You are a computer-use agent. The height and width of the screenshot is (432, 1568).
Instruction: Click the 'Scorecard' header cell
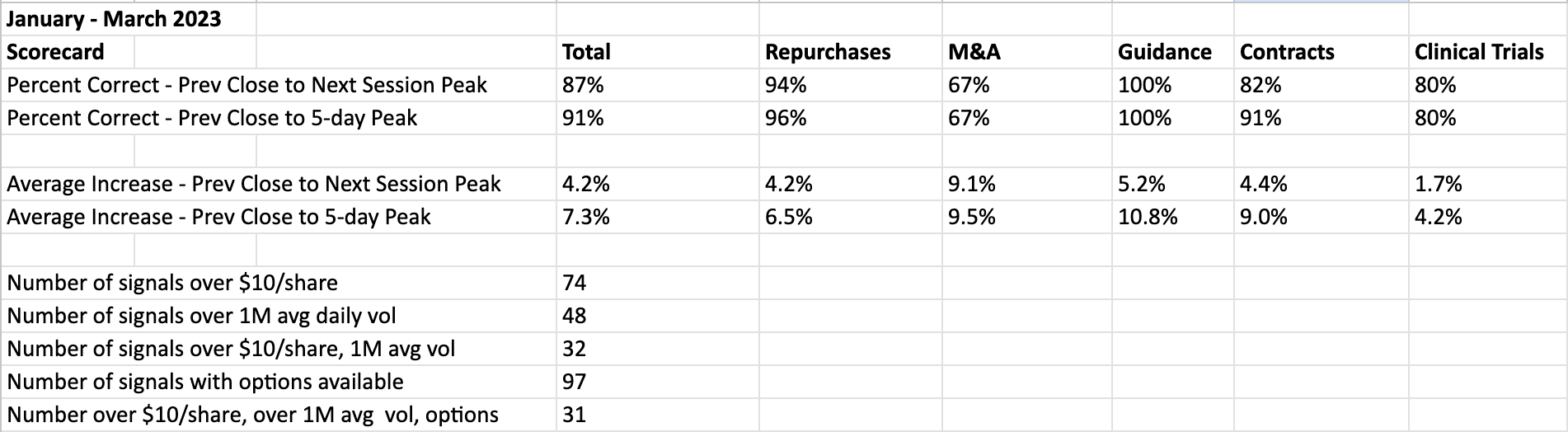pyautogui.click(x=56, y=52)
